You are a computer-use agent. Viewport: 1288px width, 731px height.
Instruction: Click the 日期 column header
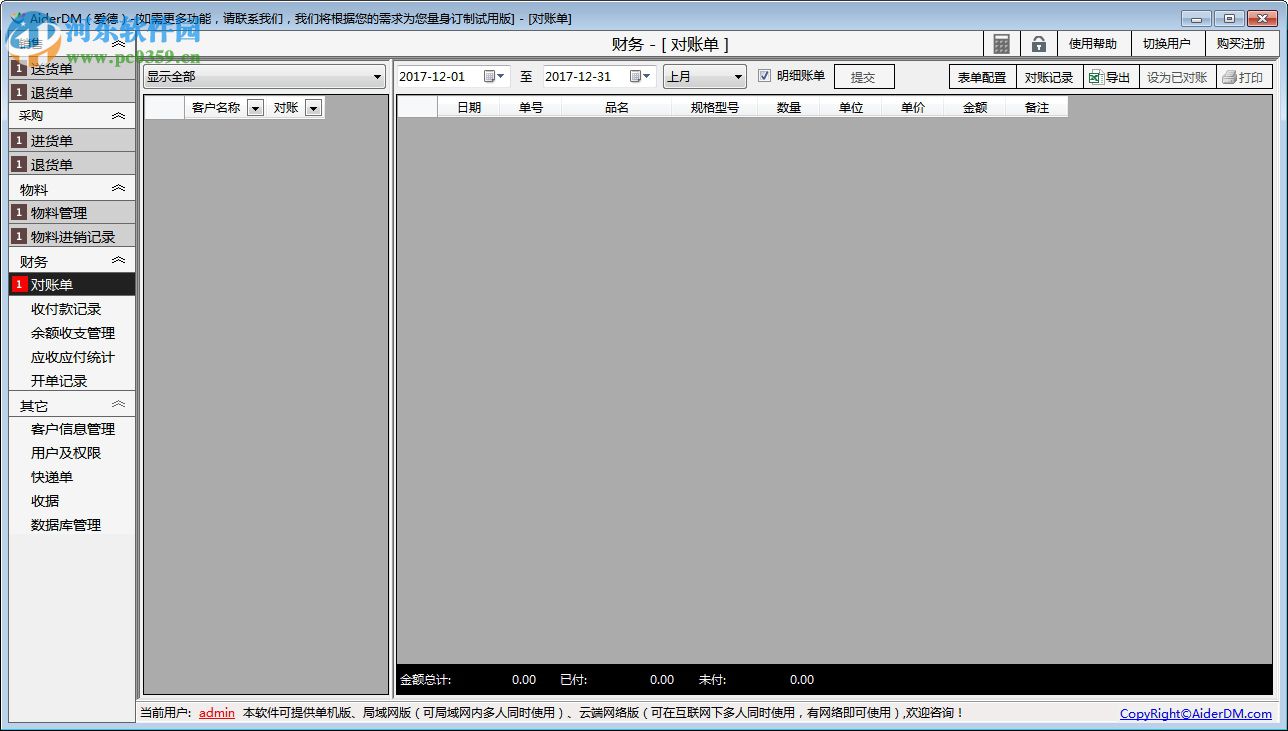coord(469,107)
